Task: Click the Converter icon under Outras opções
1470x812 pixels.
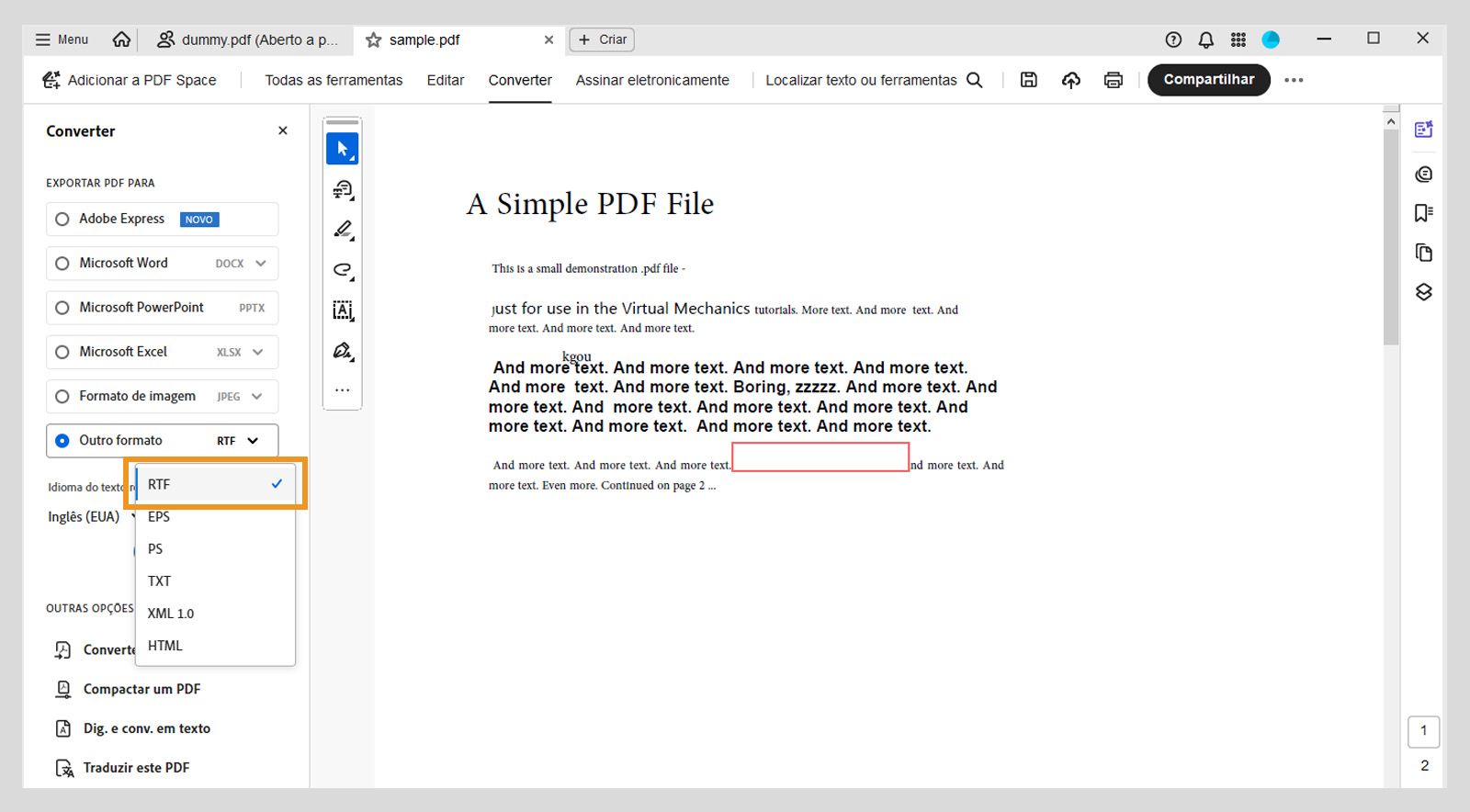Action: pos(62,650)
